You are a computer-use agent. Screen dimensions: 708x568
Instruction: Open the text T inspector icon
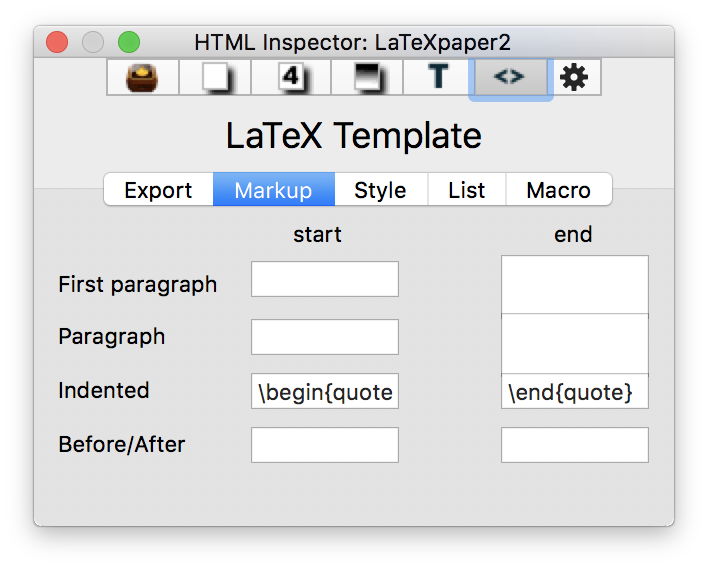[x=438, y=77]
